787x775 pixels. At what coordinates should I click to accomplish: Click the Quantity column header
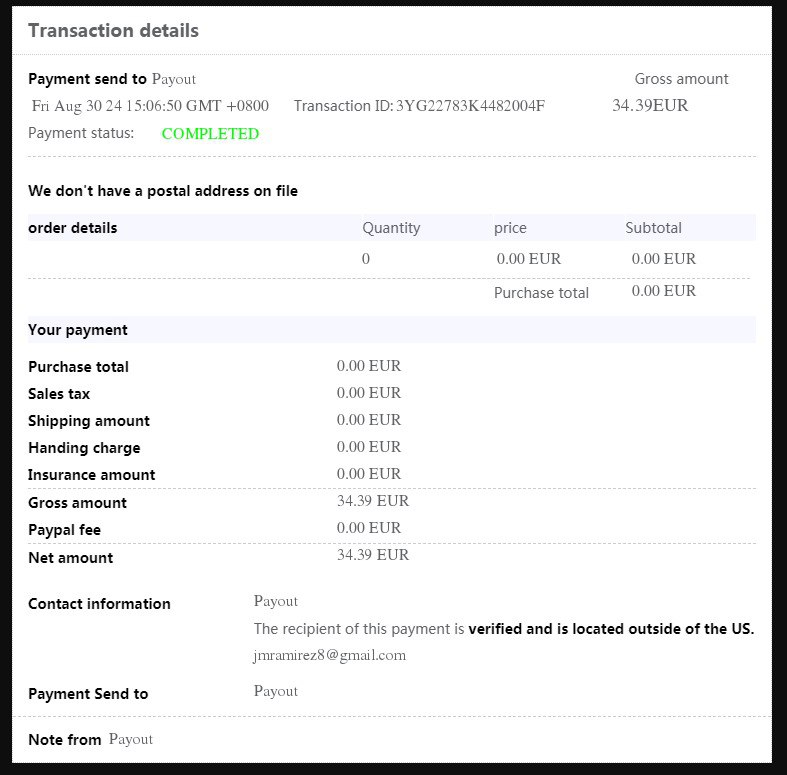(x=391, y=228)
